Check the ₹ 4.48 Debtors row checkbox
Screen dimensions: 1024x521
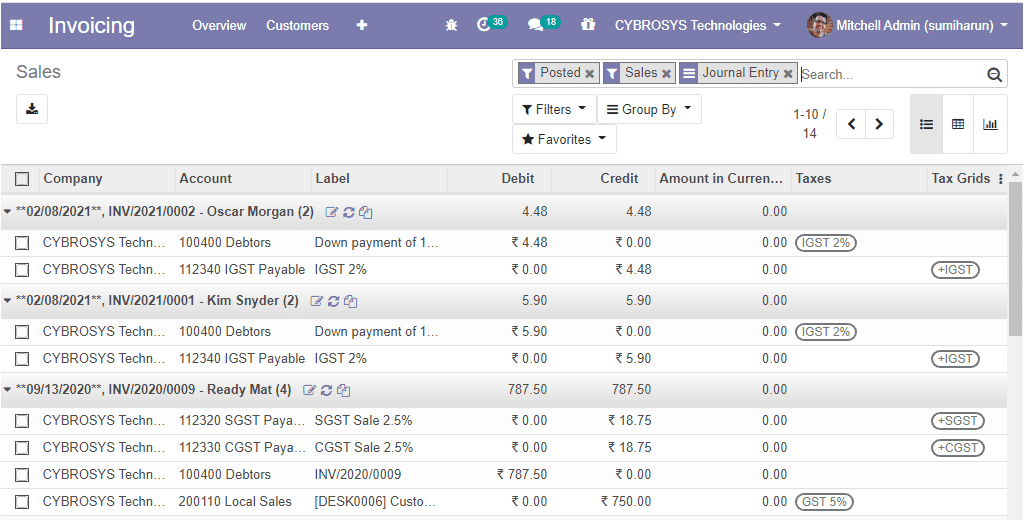[x=22, y=243]
